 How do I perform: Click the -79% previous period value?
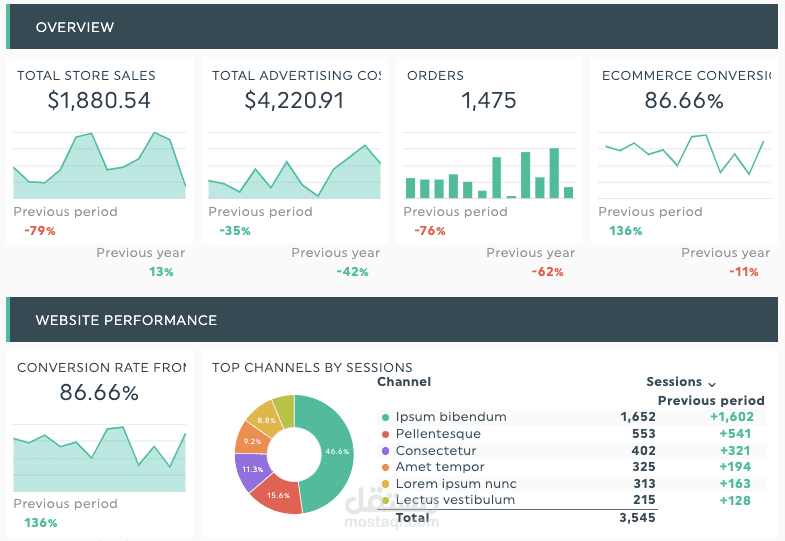(40, 231)
